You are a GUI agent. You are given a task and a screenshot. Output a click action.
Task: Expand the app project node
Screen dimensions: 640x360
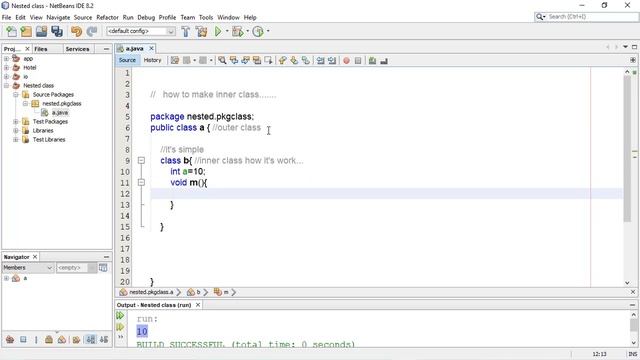click(7, 59)
